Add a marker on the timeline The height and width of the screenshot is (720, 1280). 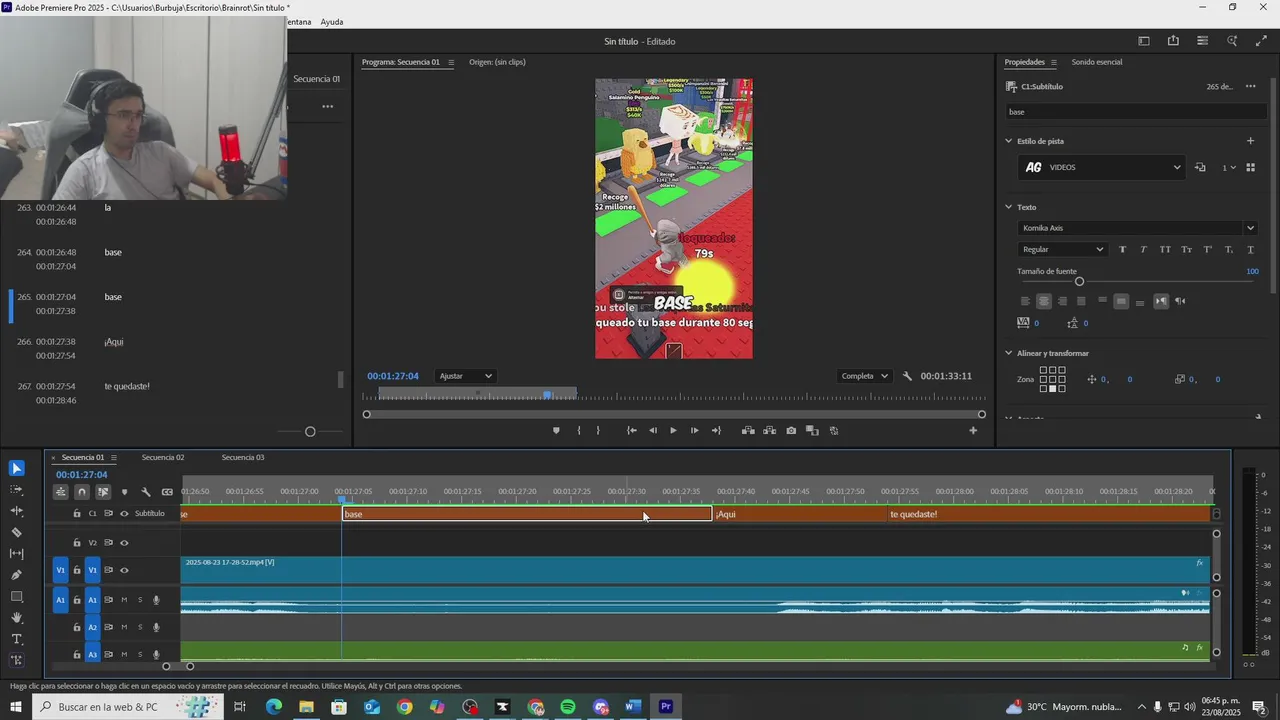(124, 492)
